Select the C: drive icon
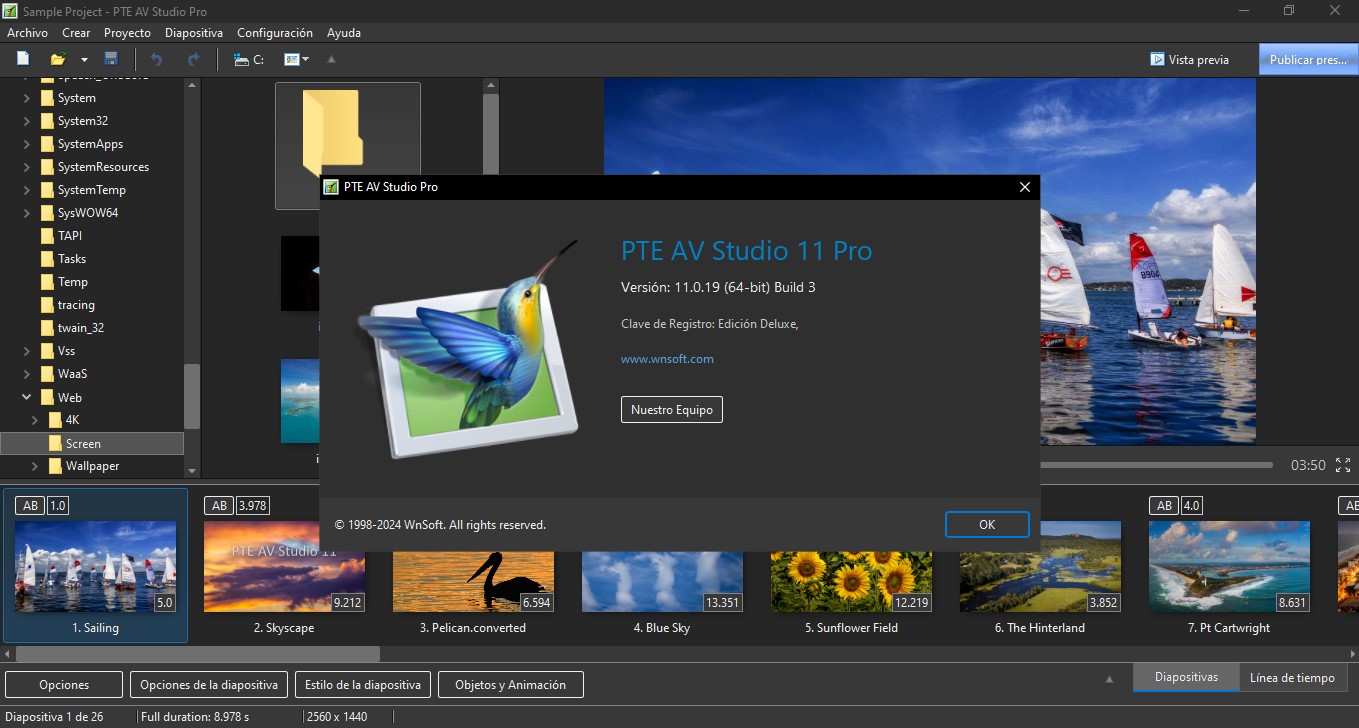 click(x=247, y=58)
